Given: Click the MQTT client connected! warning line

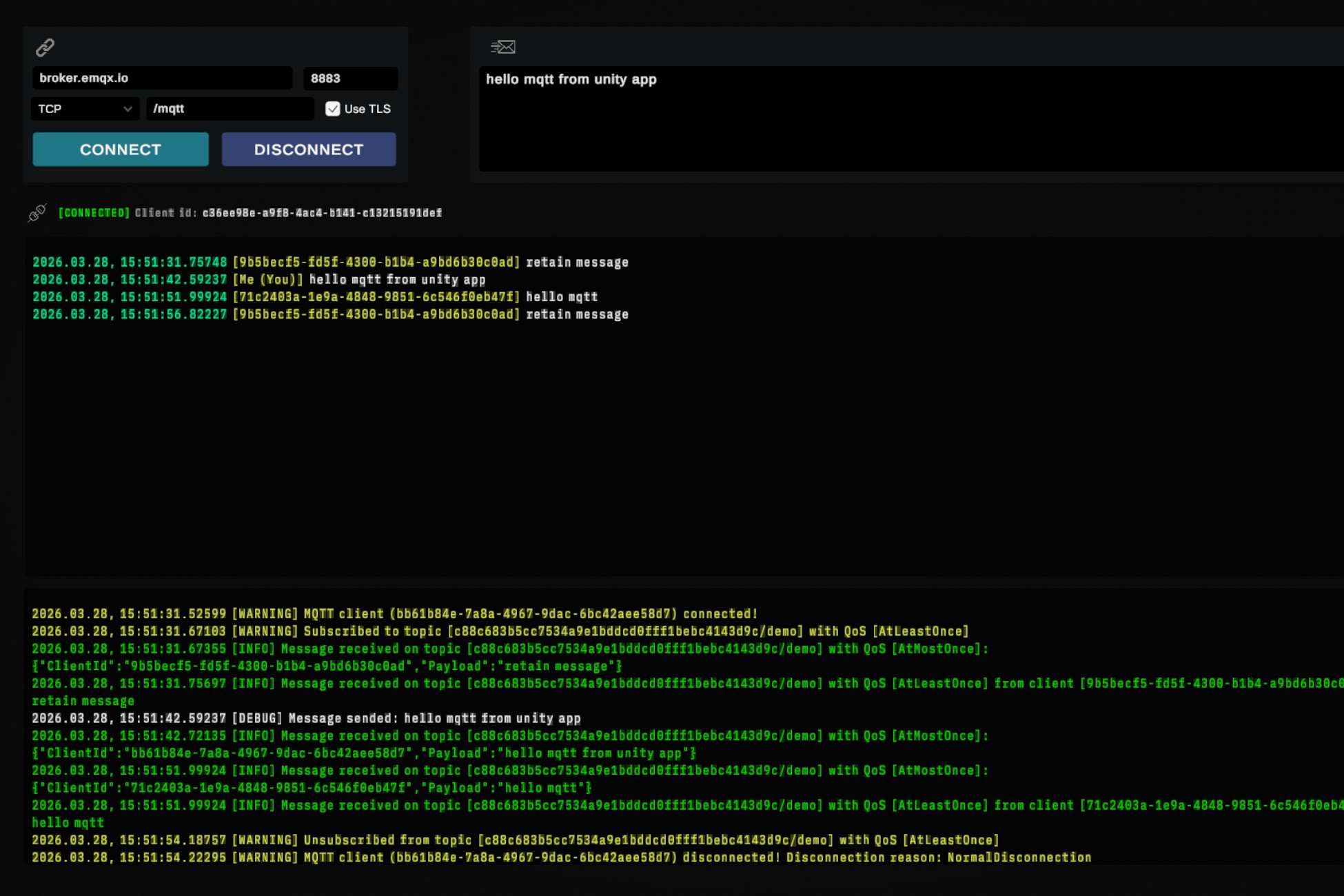Looking at the screenshot, I should pyautogui.click(x=395, y=614).
